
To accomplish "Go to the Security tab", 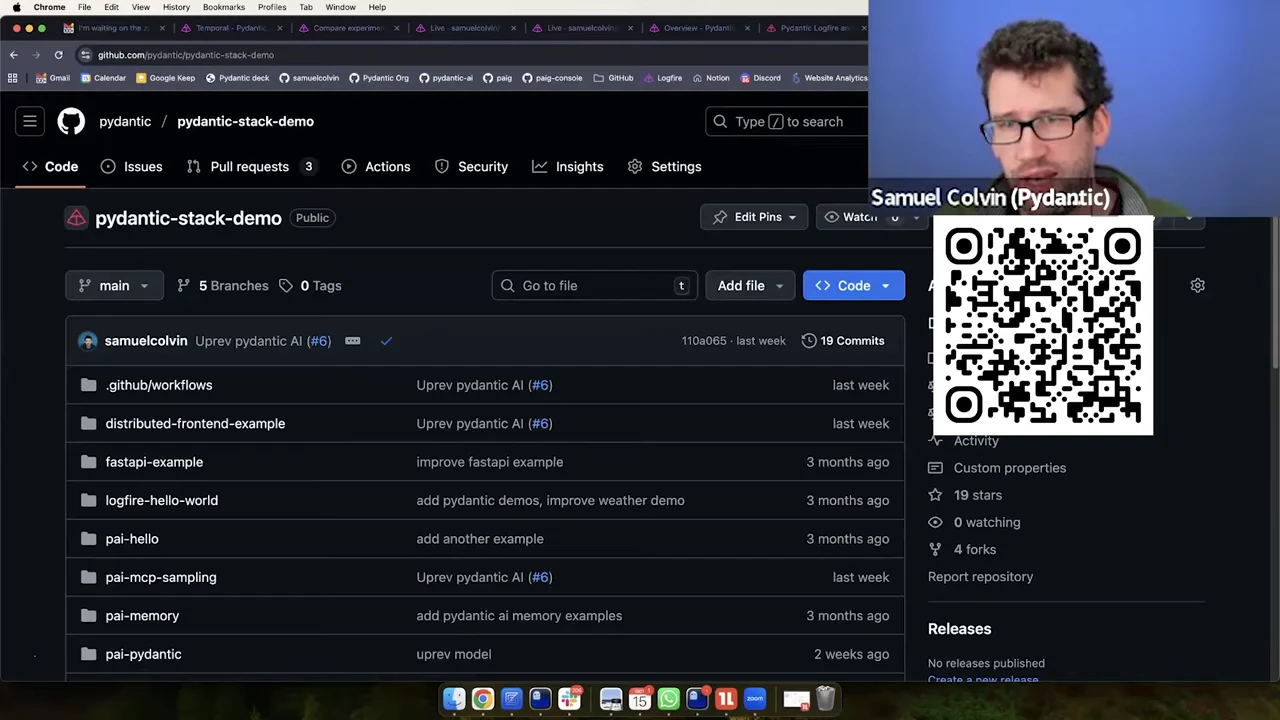I will click(x=471, y=167).
